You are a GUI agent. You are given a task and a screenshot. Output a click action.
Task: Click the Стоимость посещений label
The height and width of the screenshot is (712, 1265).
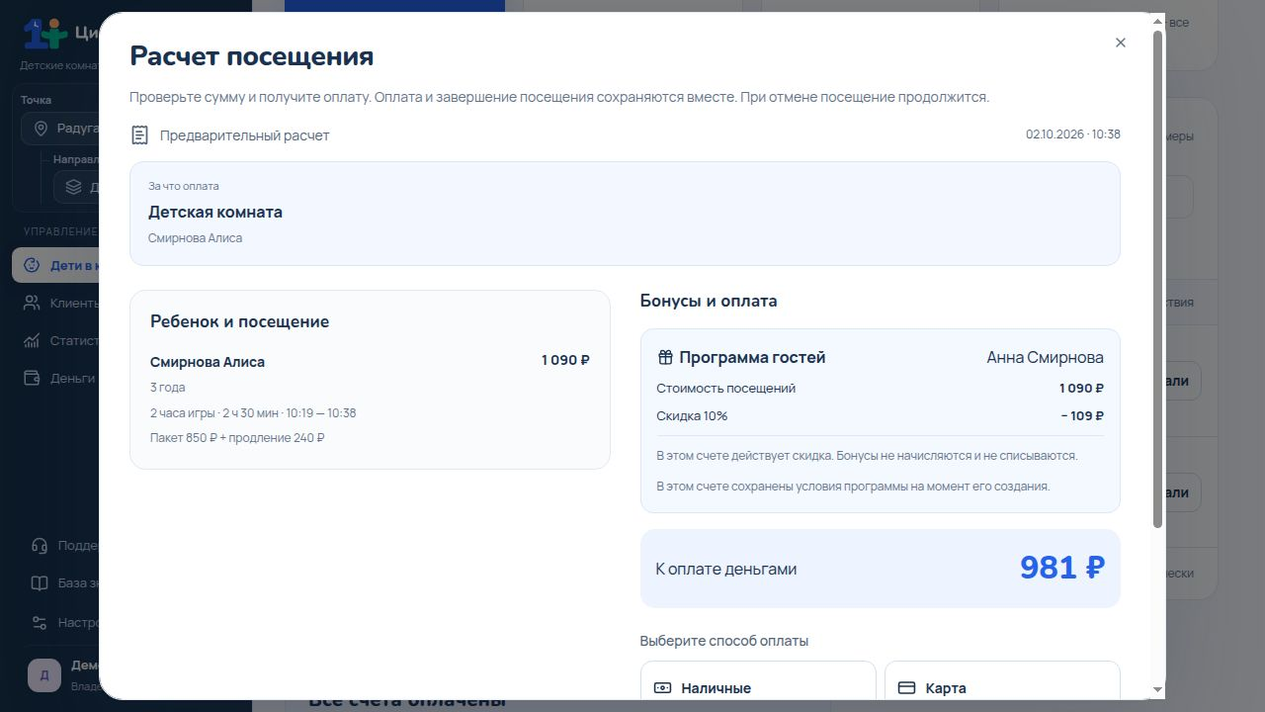coord(726,388)
